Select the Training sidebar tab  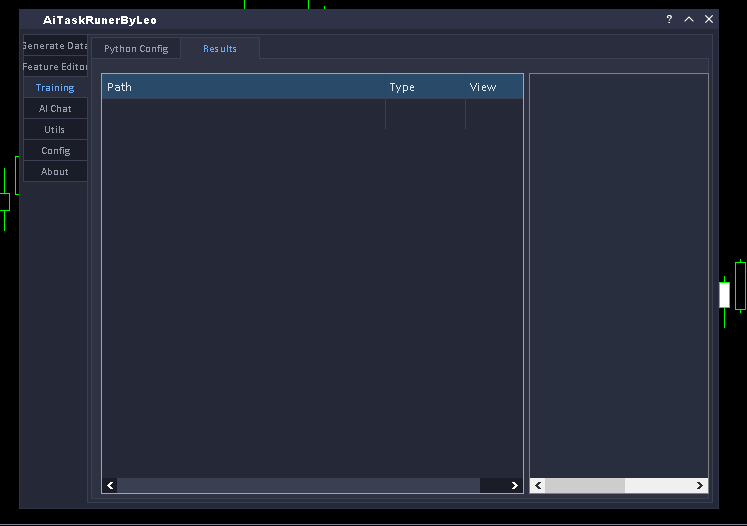coord(55,88)
